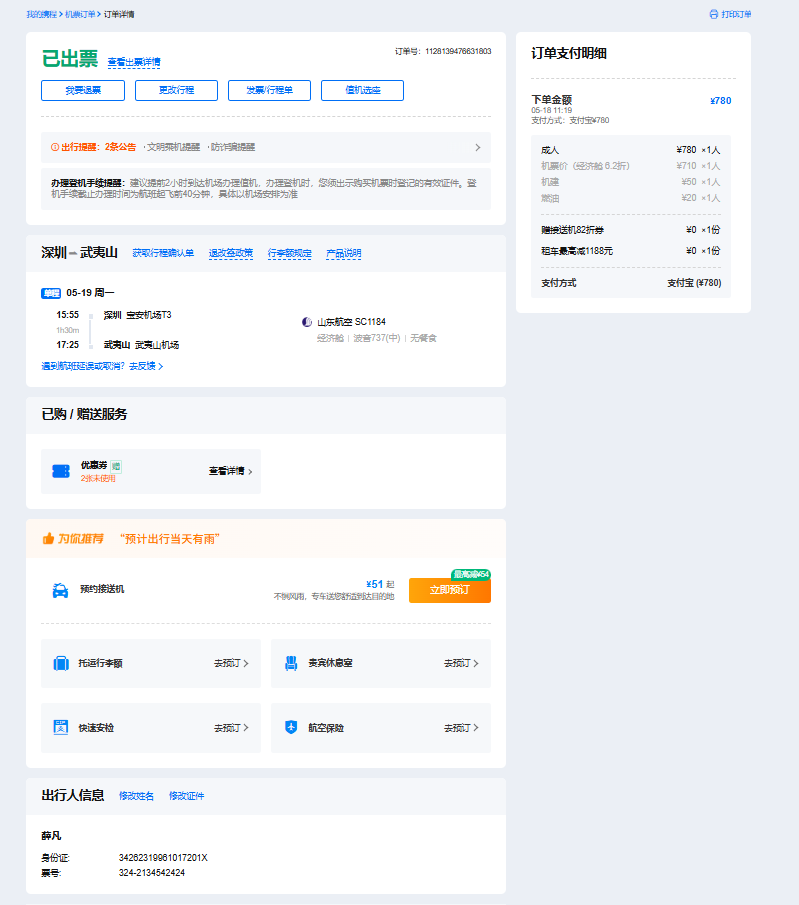The image size is (799, 905).
Task: Click the 值机选座 seat selection button
Action: point(362,90)
